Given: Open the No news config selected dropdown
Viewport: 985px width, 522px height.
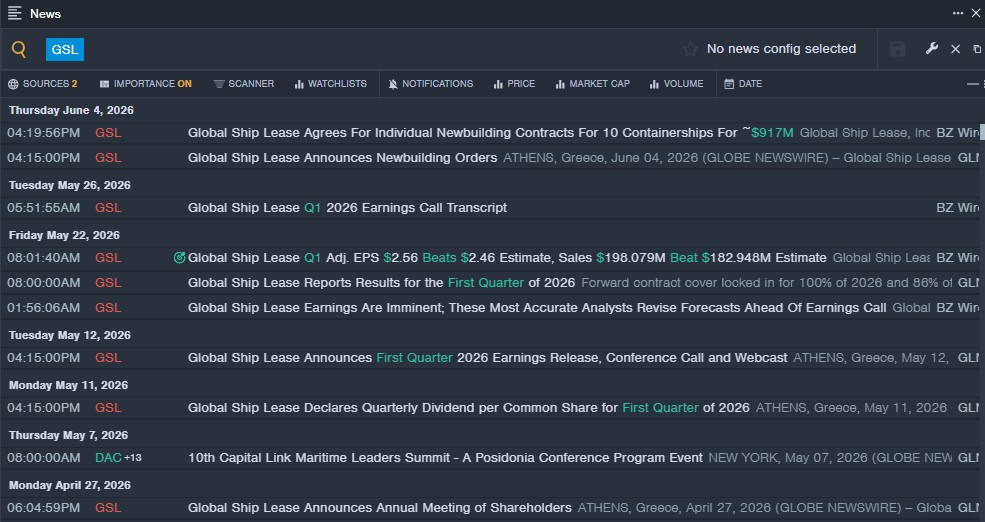Looking at the screenshot, I should [x=781, y=49].
